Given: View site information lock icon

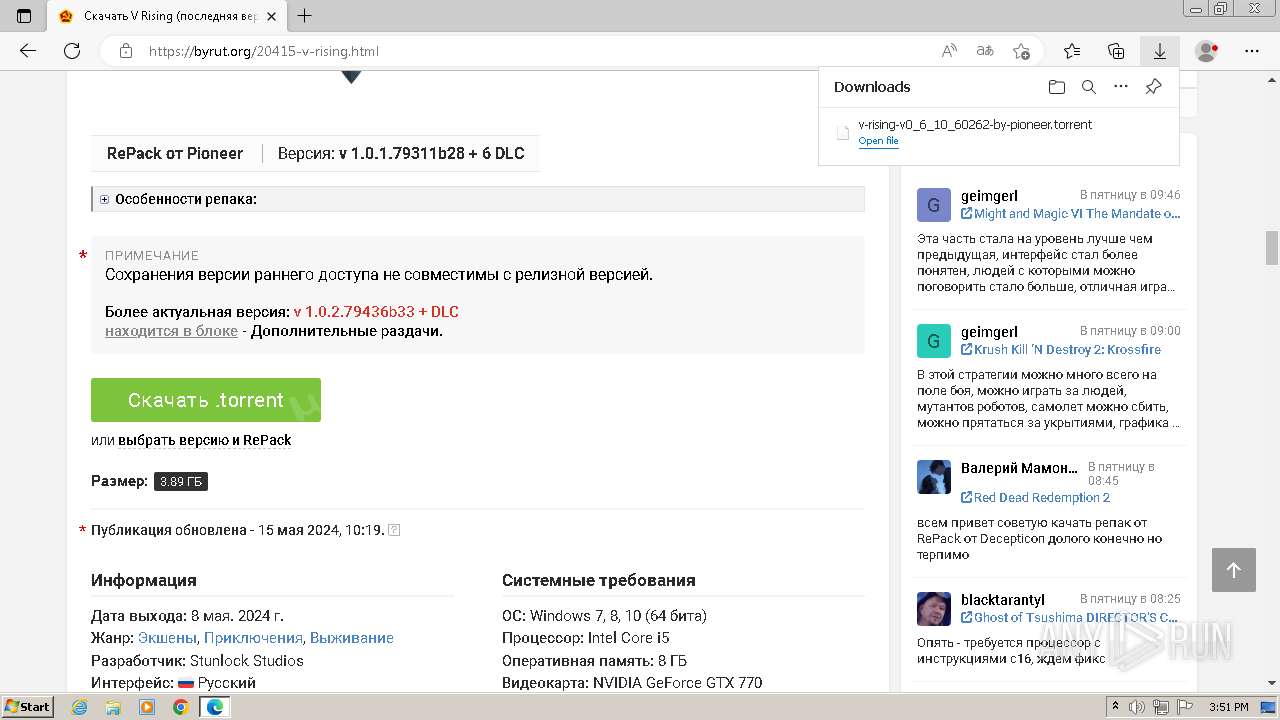Looking at the screenshot, I should point(125,51).
